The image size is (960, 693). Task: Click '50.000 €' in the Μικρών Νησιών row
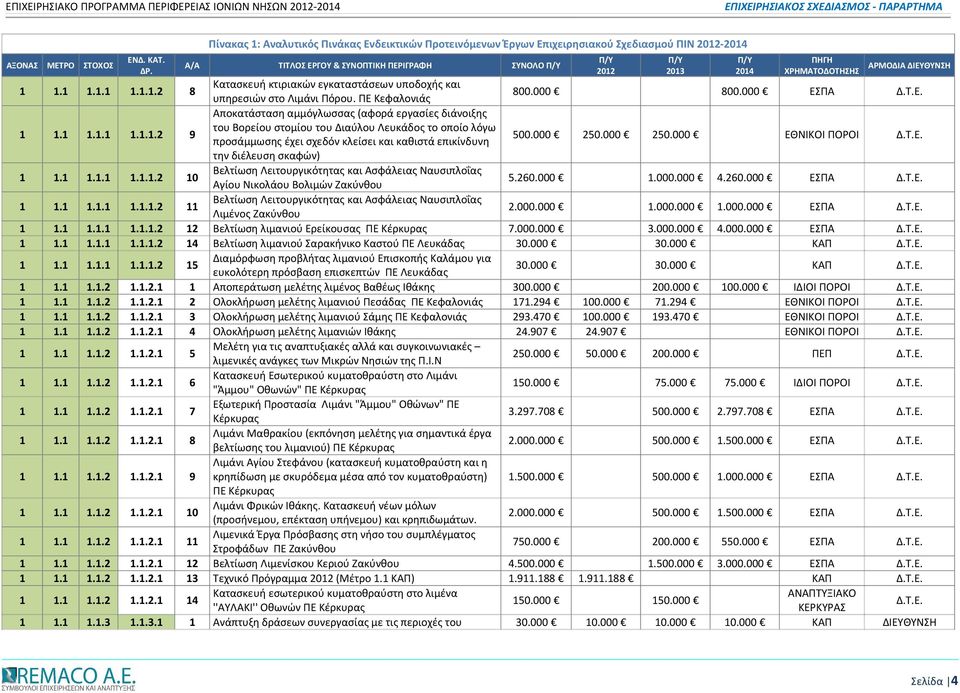(x=606, y=354)
